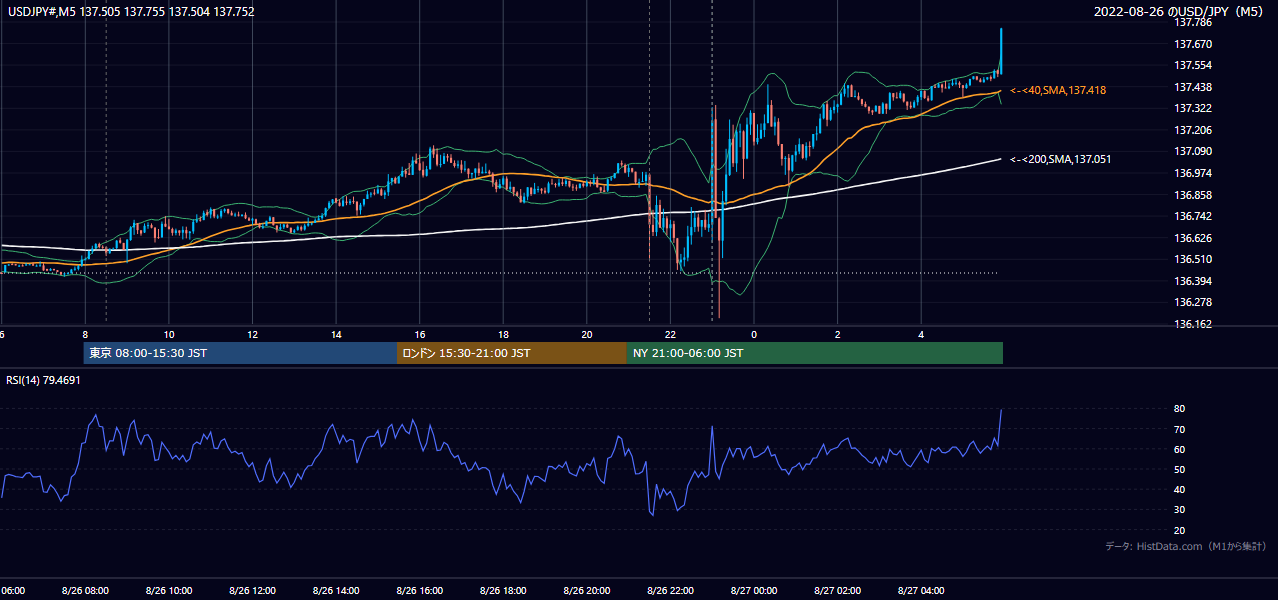Viewport: 1278px width, 600px height.
Task: Click the 8/26 18:00 bottom time label
Action: tap(503, 591)
